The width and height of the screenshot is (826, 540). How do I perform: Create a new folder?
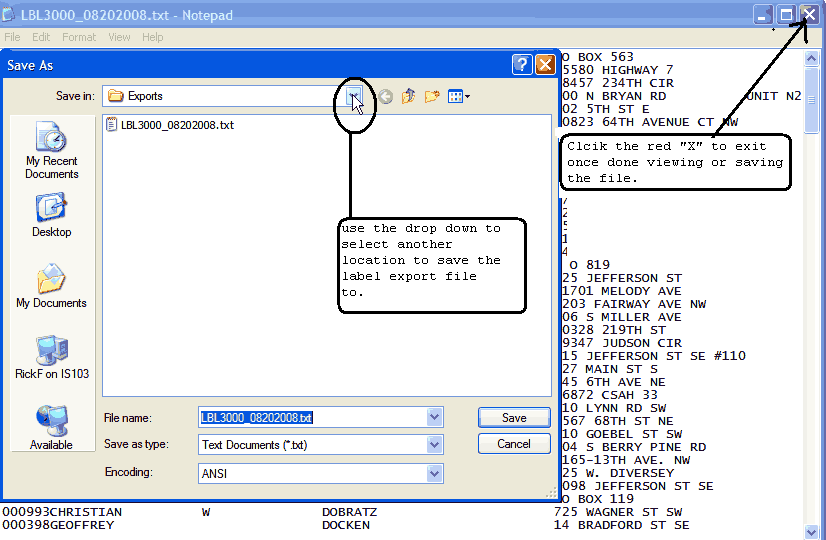pyautogui.click(x=432, y=96)
